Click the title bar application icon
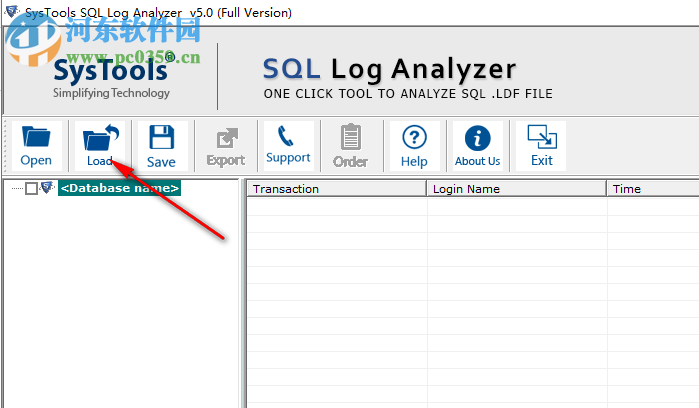Screen dimensions: 699x408 (12, 11)
